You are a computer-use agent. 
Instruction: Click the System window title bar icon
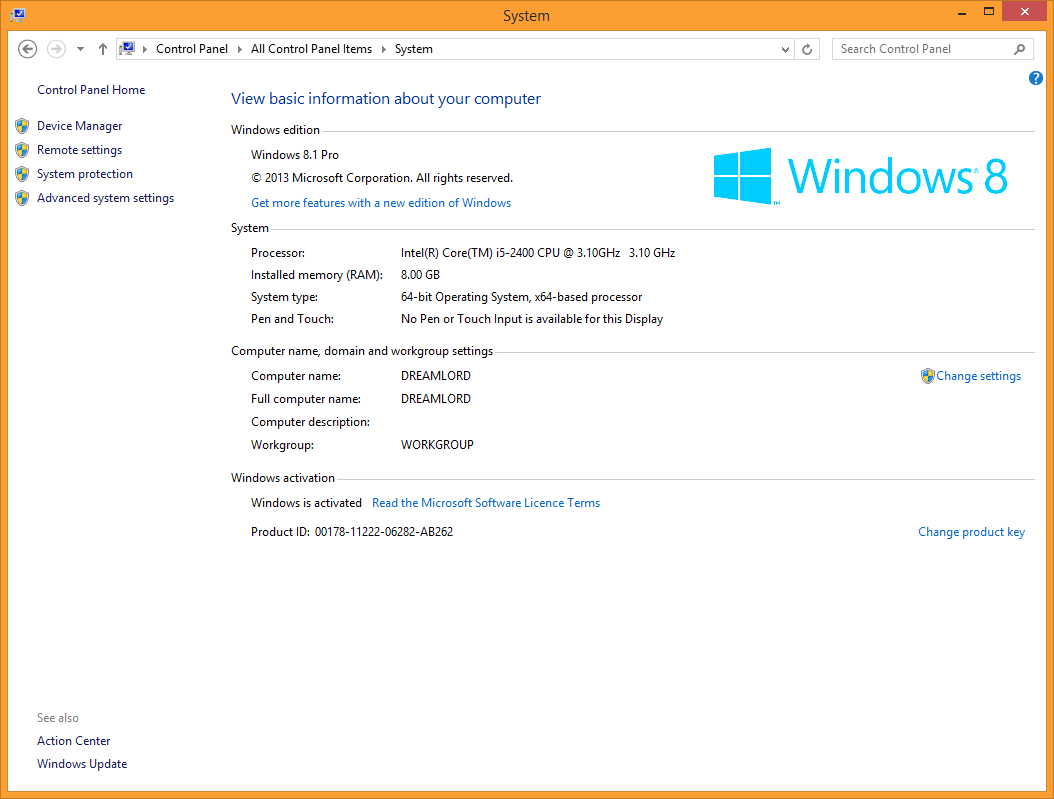(18, 14)
